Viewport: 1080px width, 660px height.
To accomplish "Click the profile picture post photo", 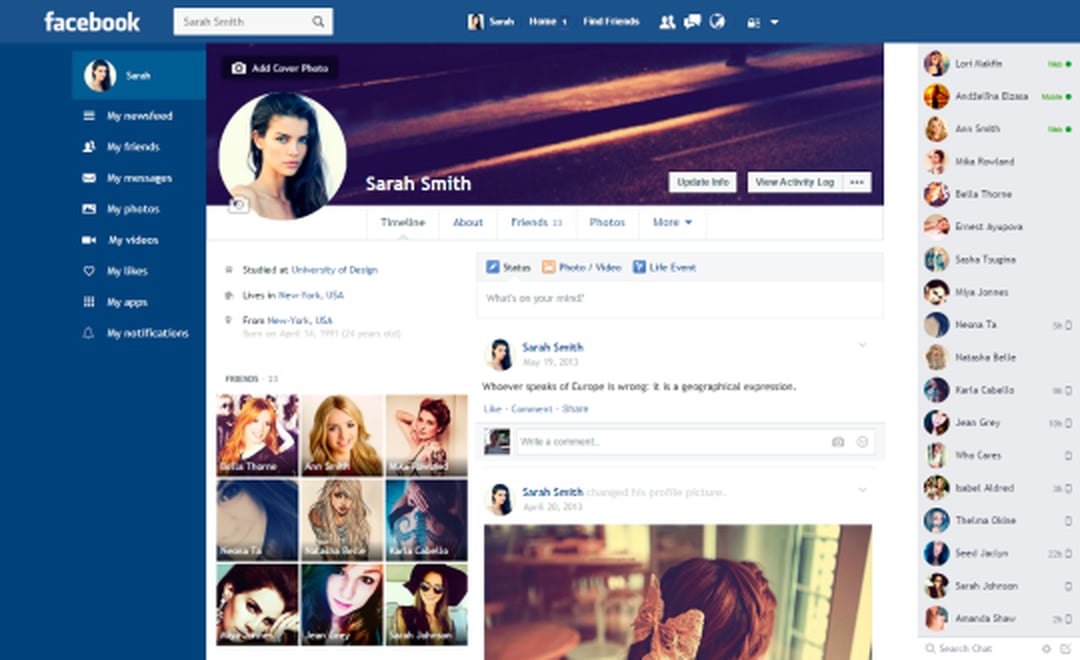I will click(678, 592).
